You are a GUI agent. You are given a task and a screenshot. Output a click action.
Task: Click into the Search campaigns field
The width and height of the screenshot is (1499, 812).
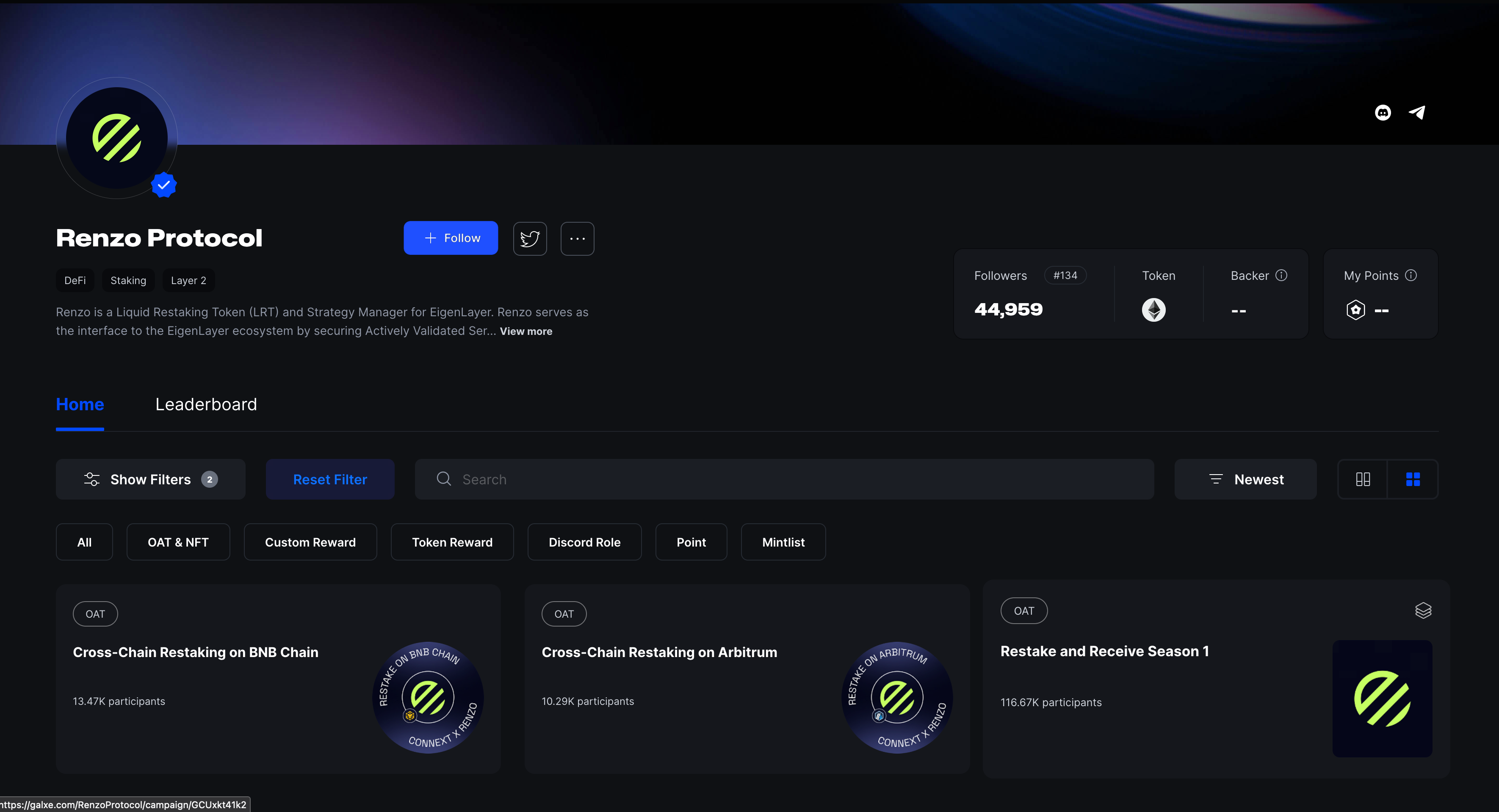(x=783, y=479)
